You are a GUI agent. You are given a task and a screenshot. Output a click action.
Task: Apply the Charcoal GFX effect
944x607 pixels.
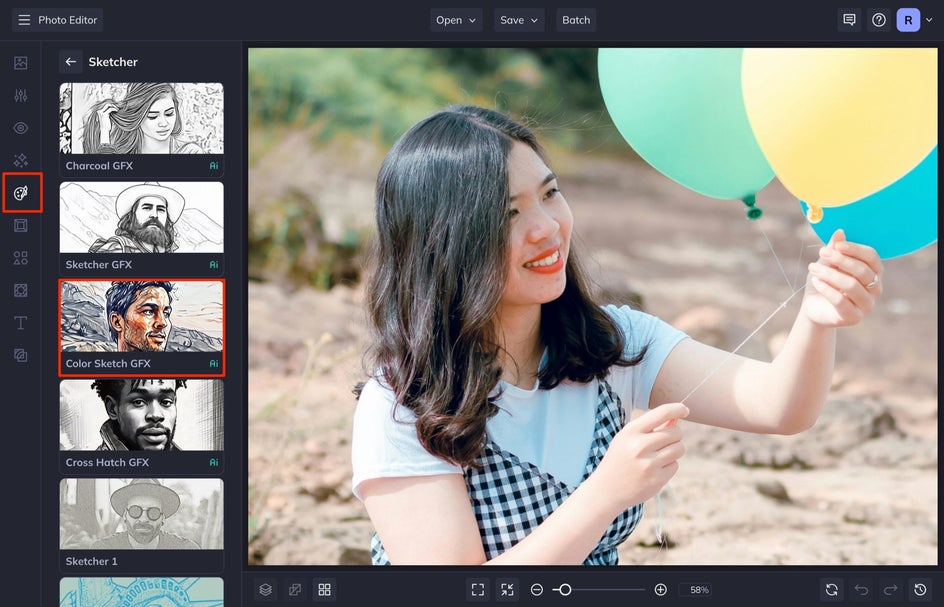click(x=141, y=129)
